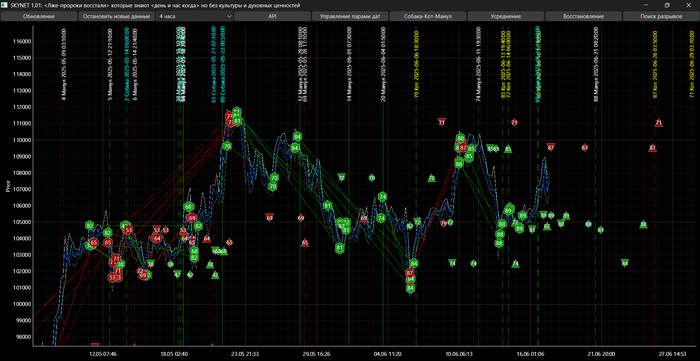Image resolution: width=700 pixels, height=361 pixels.
Task: Select the green up-triangle marker 74
Action: (x=515, y=264)
